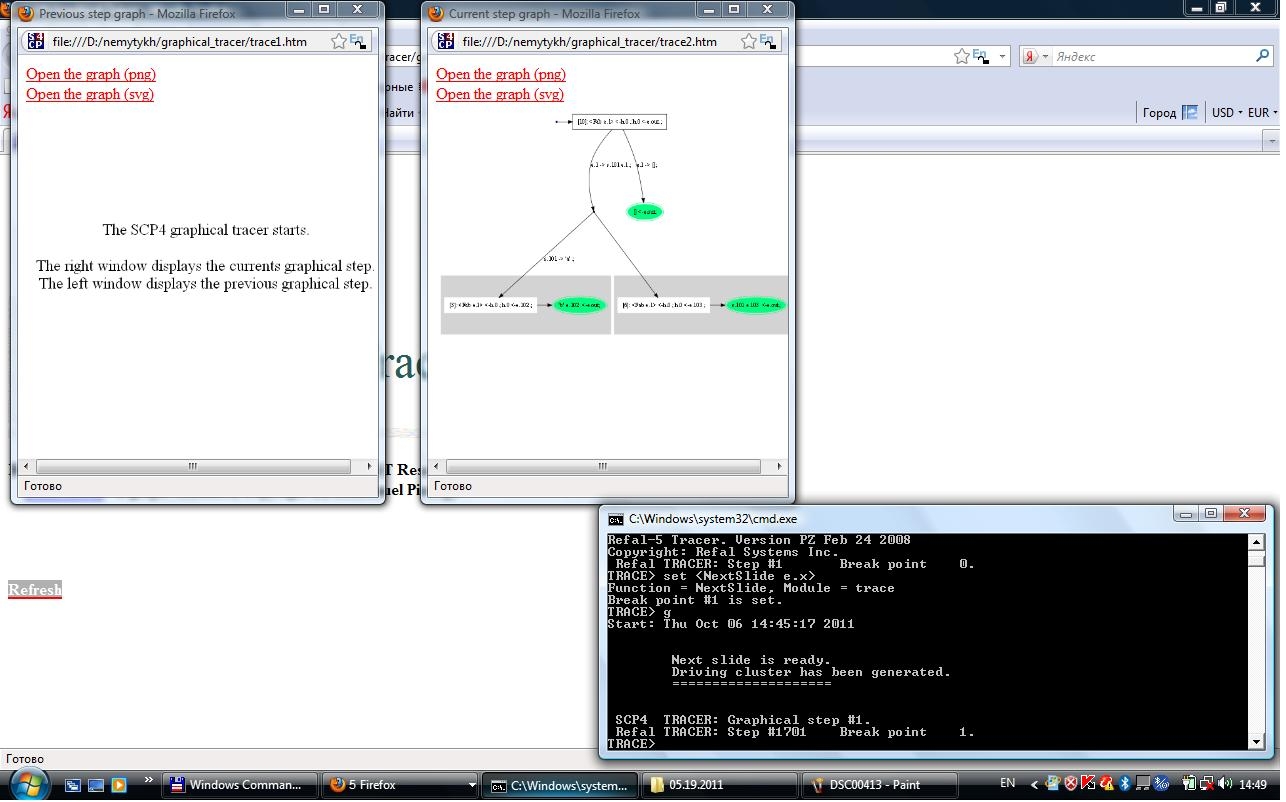Click the S4CP site icon for trace2.htm
Screen dimensions: 1286x802
(x=445, y=42)
